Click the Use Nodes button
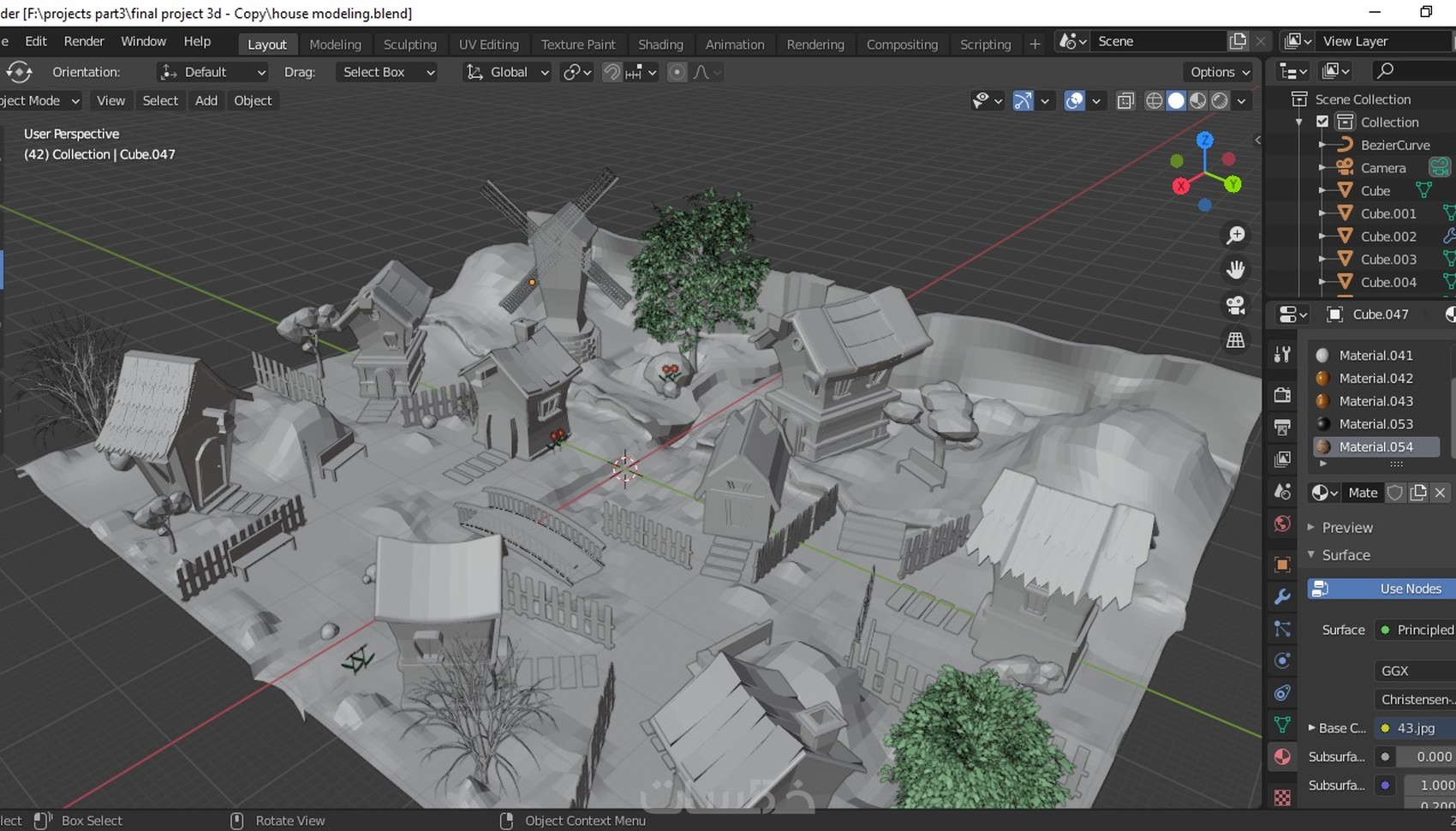The height and width of the screenshot is (831, 1456). pos(1381,589)
